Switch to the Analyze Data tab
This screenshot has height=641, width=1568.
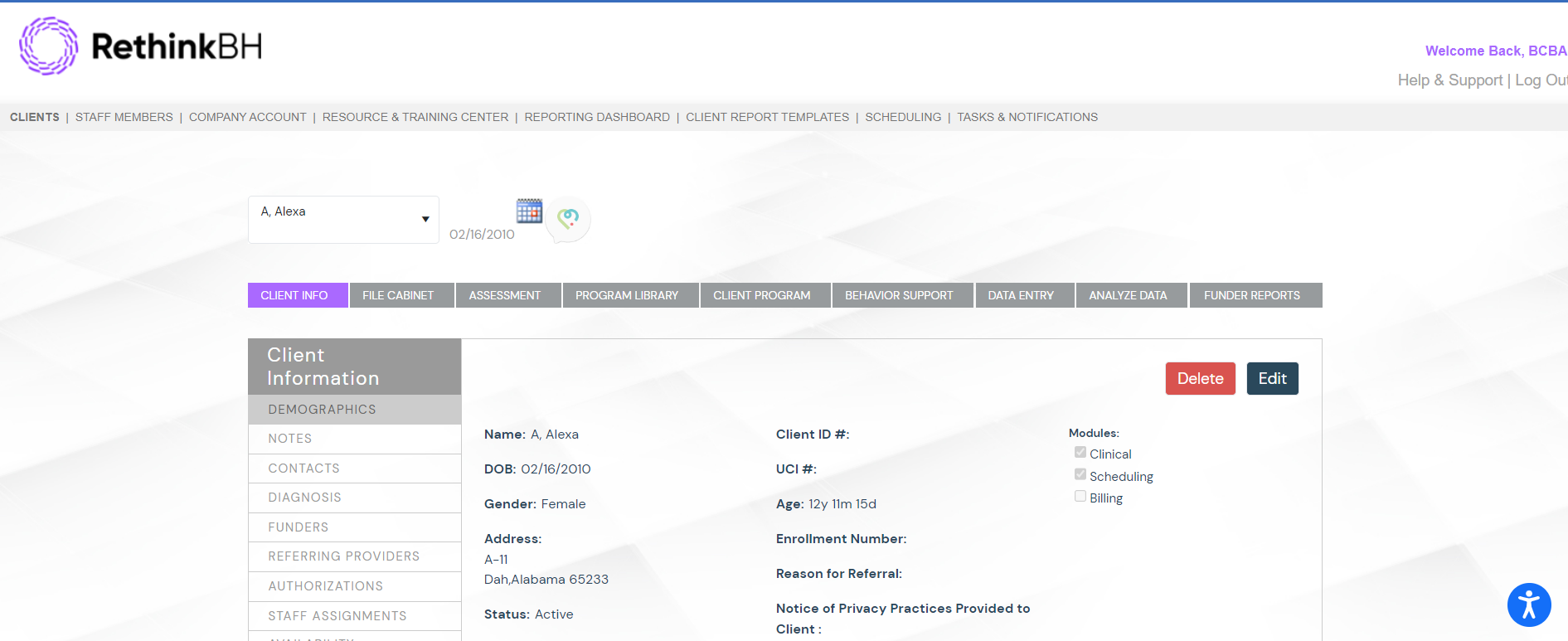click(x=1132, y=295)
